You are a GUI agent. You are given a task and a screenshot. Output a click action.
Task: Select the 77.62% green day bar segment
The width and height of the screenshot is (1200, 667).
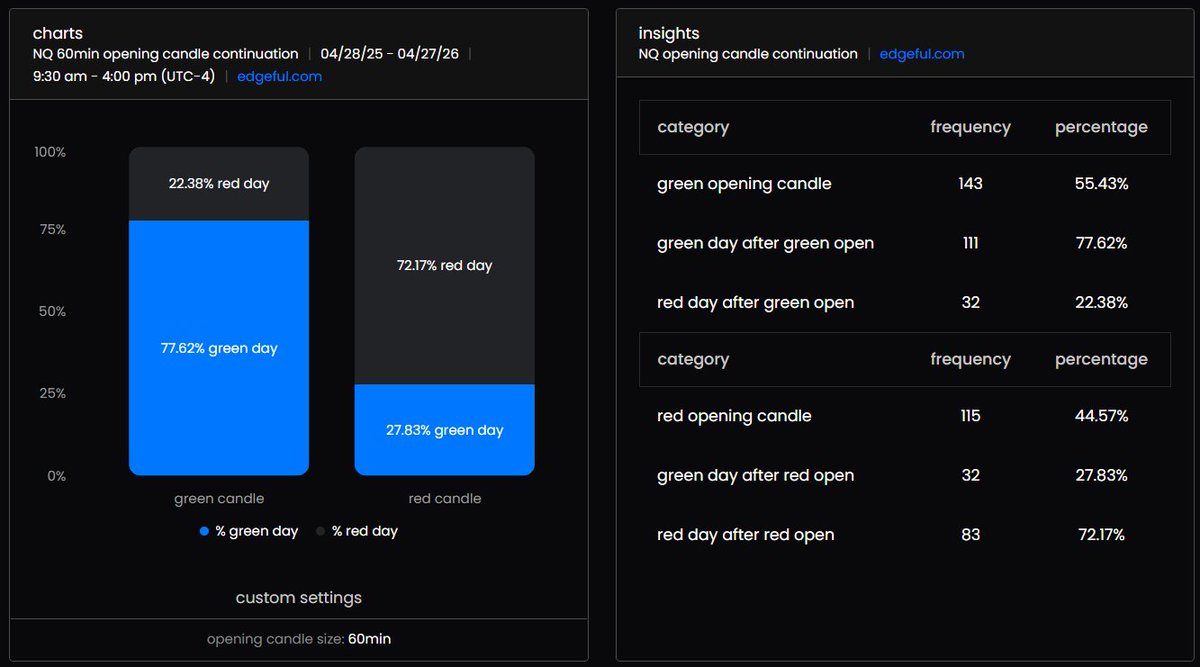[219, 348]
